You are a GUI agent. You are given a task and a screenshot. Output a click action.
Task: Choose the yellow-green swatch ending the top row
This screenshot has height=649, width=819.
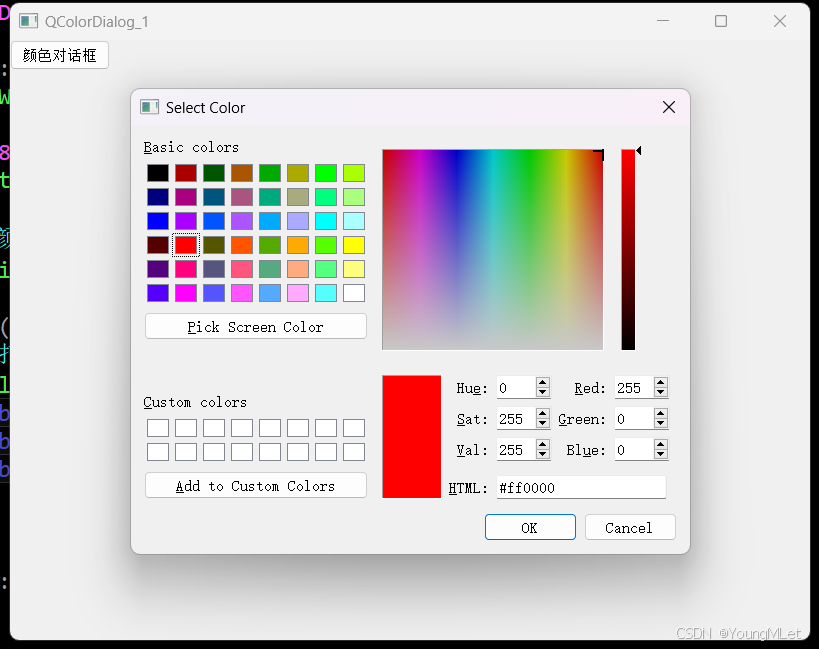(x=354, y=173)
